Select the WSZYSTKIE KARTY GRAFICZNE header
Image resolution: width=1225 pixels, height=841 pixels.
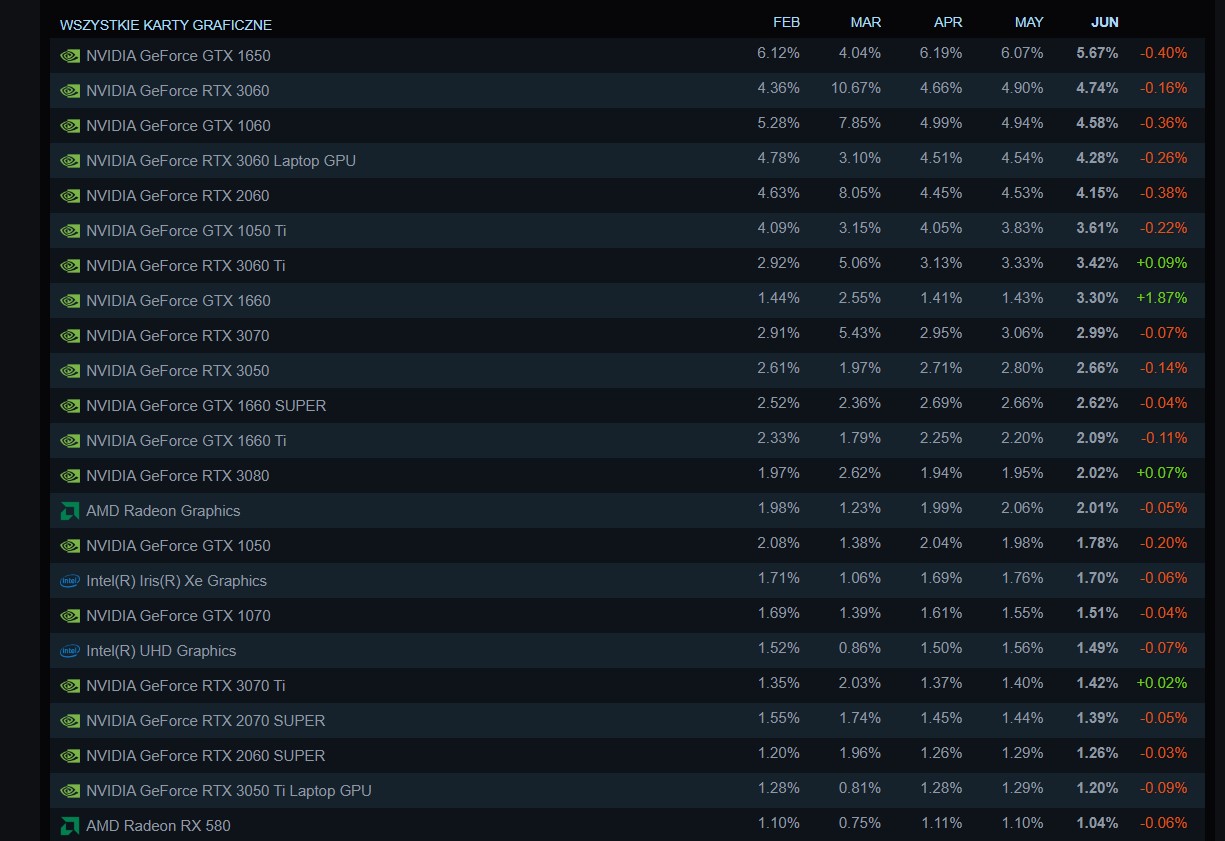pyautogui.click(x=166, y=25)
